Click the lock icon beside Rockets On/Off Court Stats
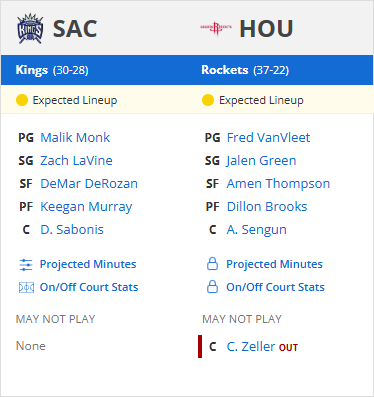The height and width of the screenshot is (397, 374). [x=212, y=287]
